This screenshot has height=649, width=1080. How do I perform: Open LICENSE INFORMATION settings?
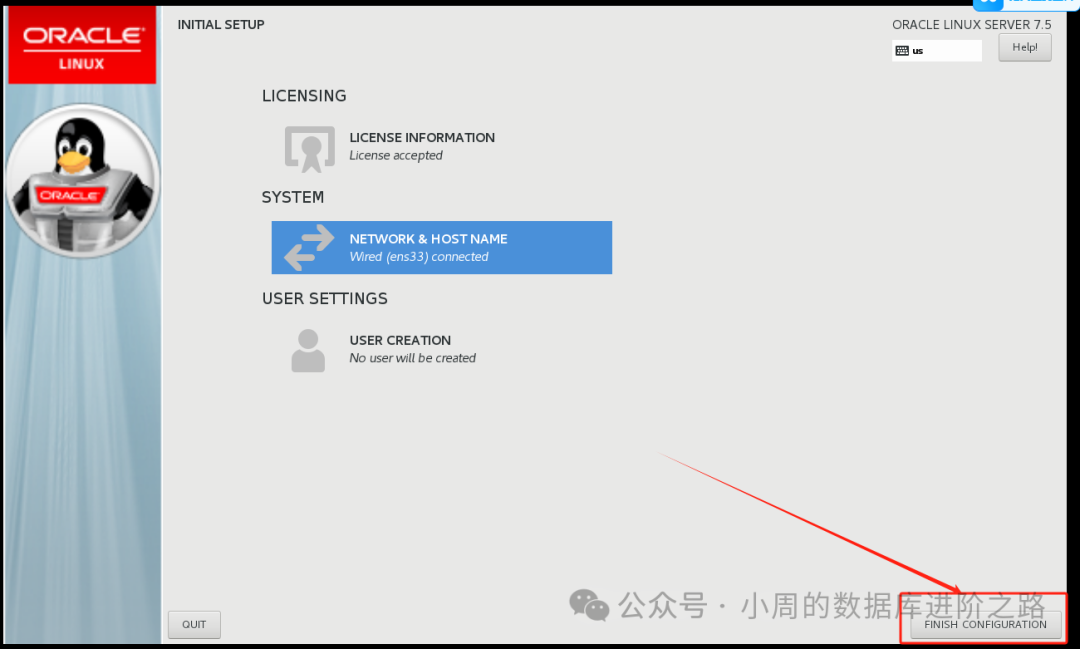(422, 138)
